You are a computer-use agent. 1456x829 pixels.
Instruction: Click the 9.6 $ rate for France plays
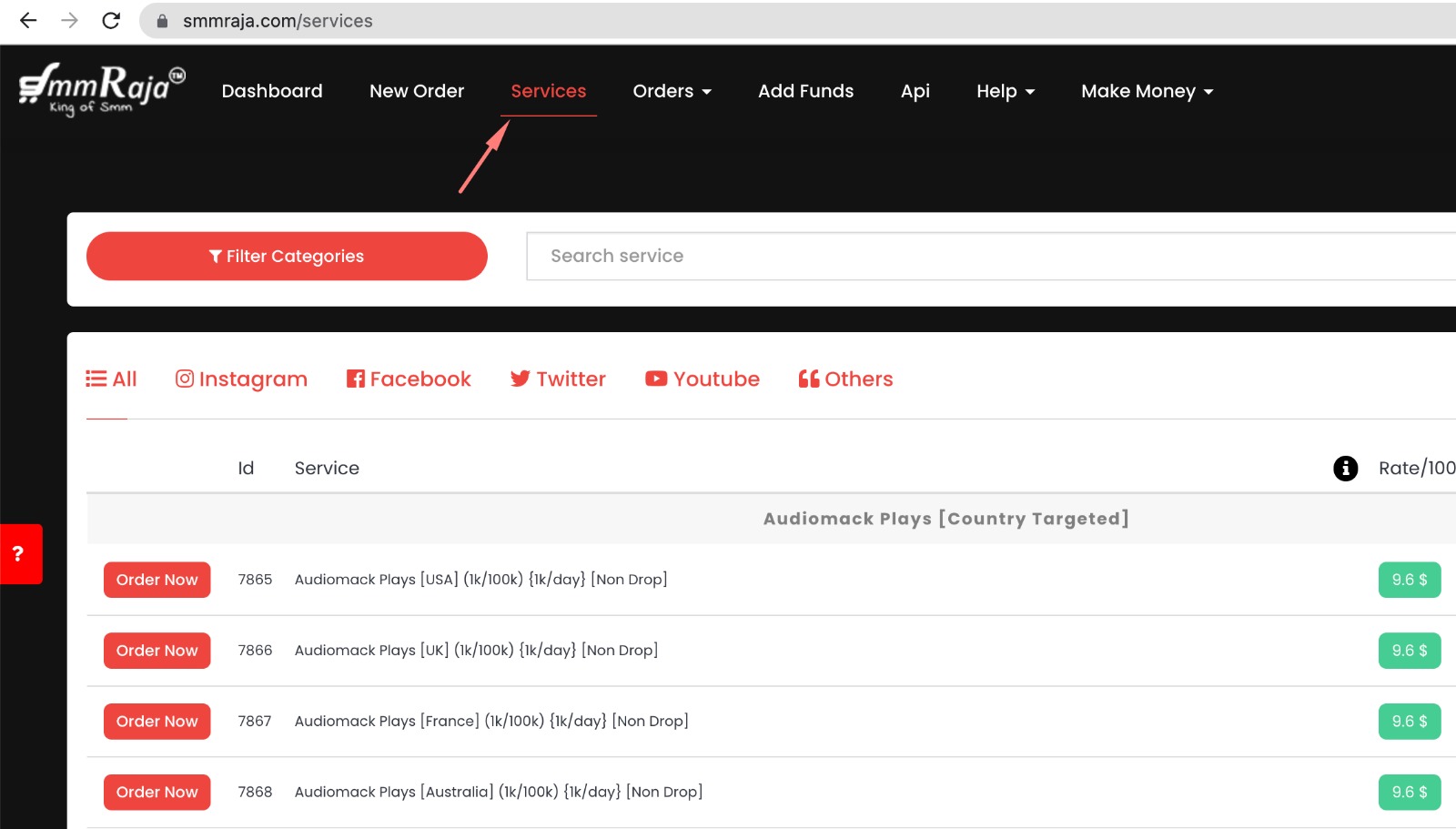[x=1410, y=722]
